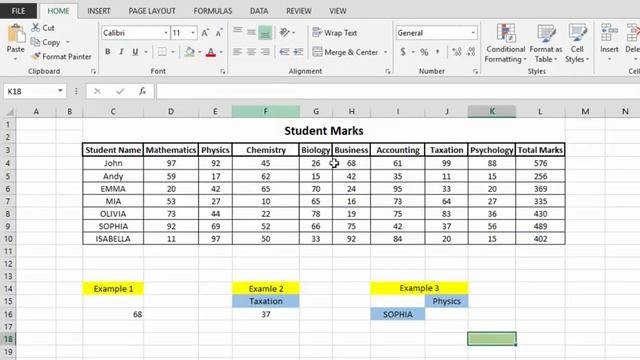Select the yellow Example 1 cell

point(113,289)
